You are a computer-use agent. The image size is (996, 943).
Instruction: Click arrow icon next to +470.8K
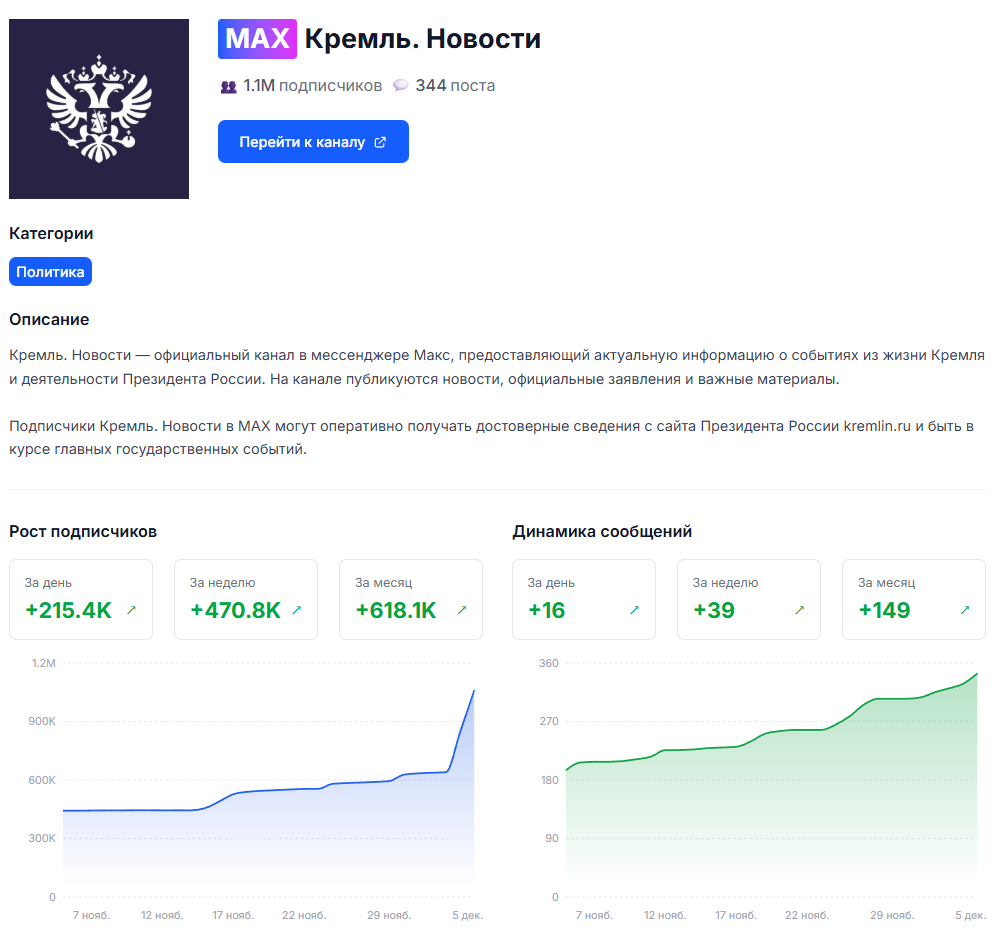[x=296, y=610]
